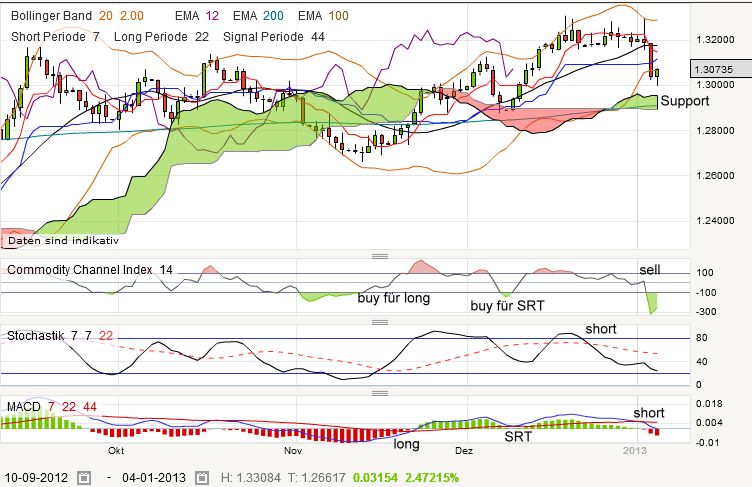Grab the divider handle above MACD panel

380,393
